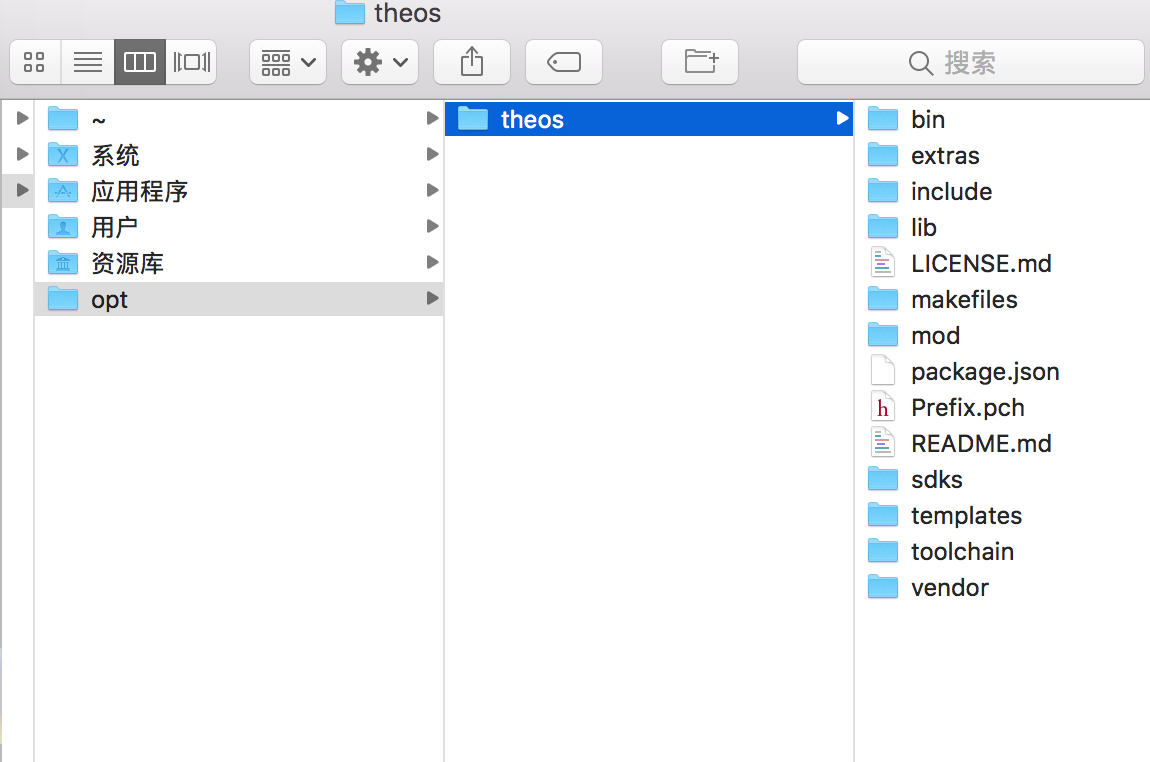Click the Prefix.pch header file icon

[x=882, y=407]
